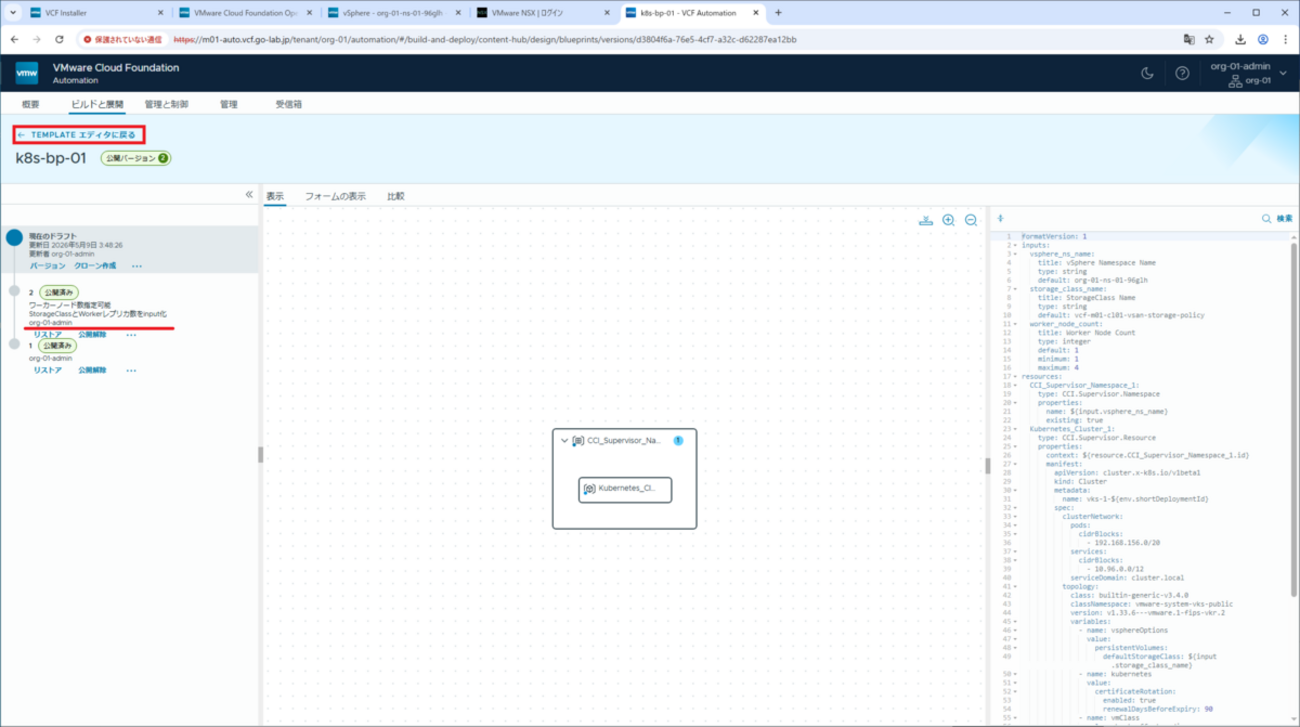1300x727 pixels.
Task: Switch to VCF Installer browser tab
Action: coord(96,13)
